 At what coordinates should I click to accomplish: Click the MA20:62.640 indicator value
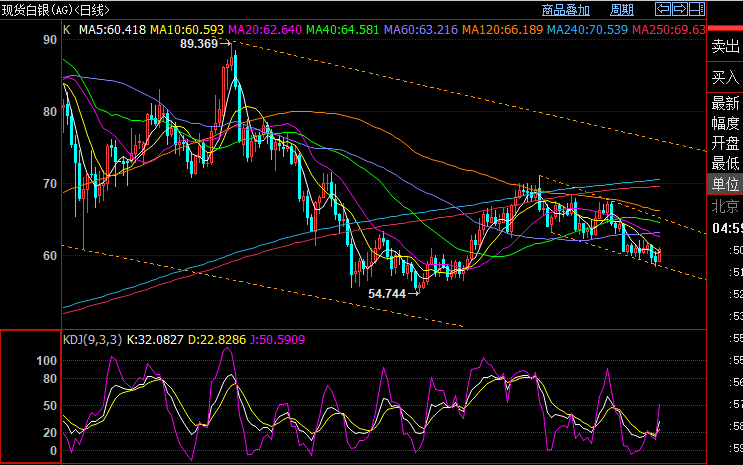[x=265, y=29]
